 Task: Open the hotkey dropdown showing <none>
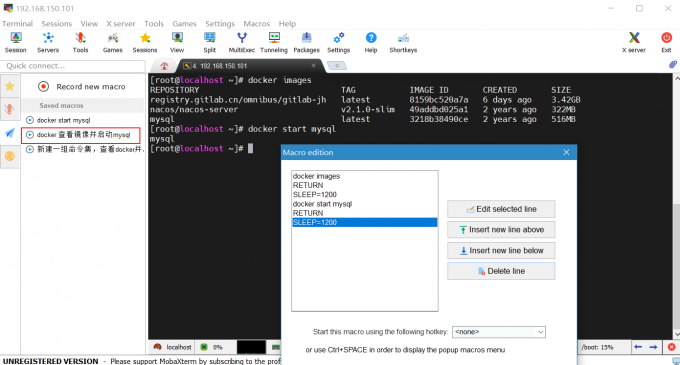(499, 332)
